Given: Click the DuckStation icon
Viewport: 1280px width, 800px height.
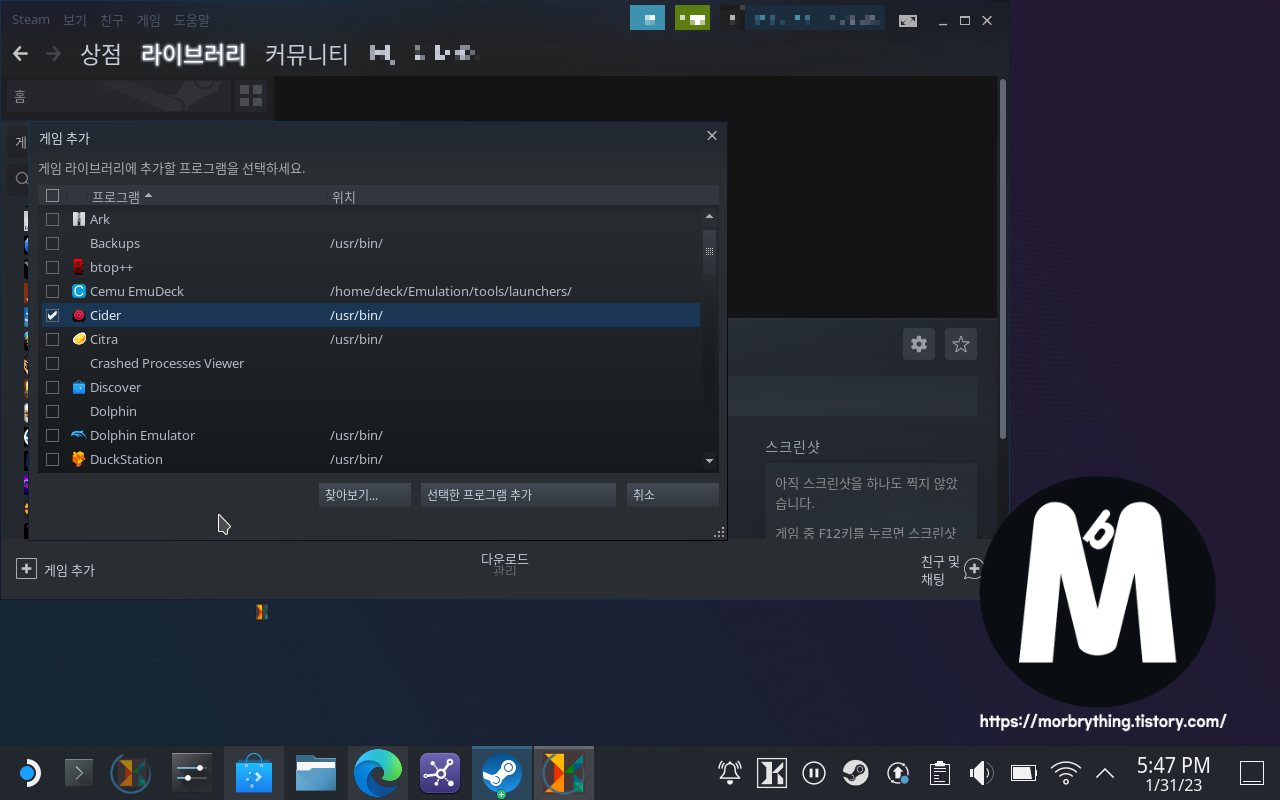Looking at the screenshot, I should pyautogui.click(x=79, y=459).
